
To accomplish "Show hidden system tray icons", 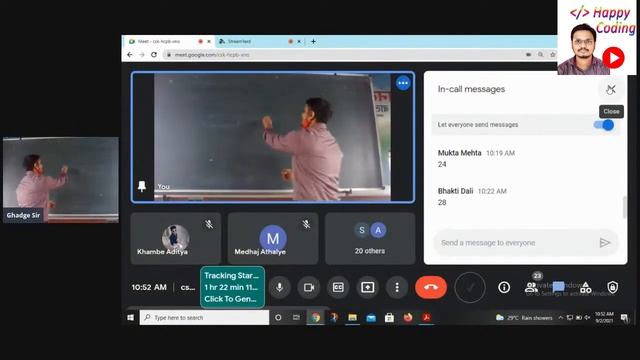I will point(561,318).
